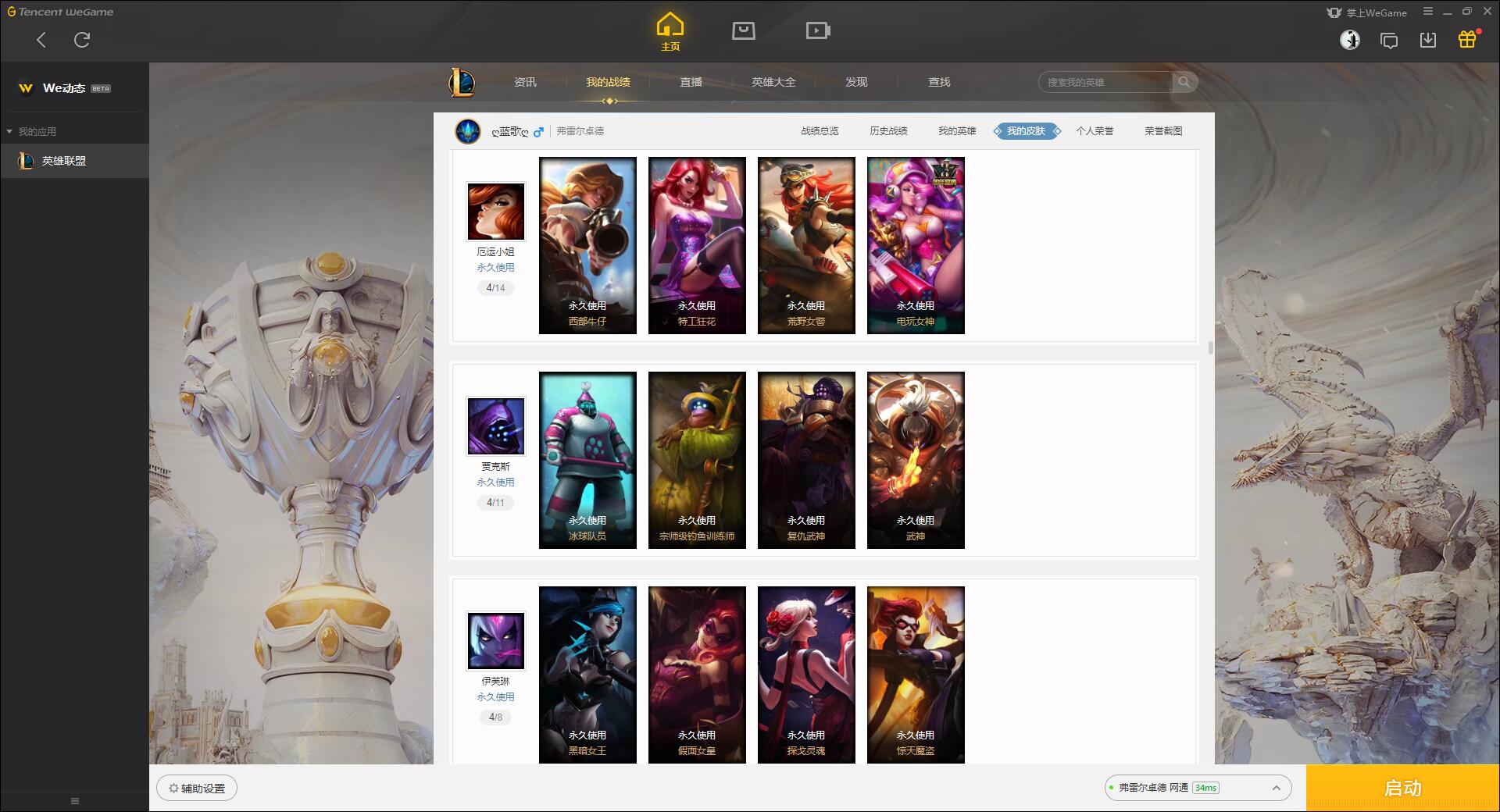Switch to 发现 tab
Image resolution: width=1500 pixels, height=812 pixels.
pos(856,82)
